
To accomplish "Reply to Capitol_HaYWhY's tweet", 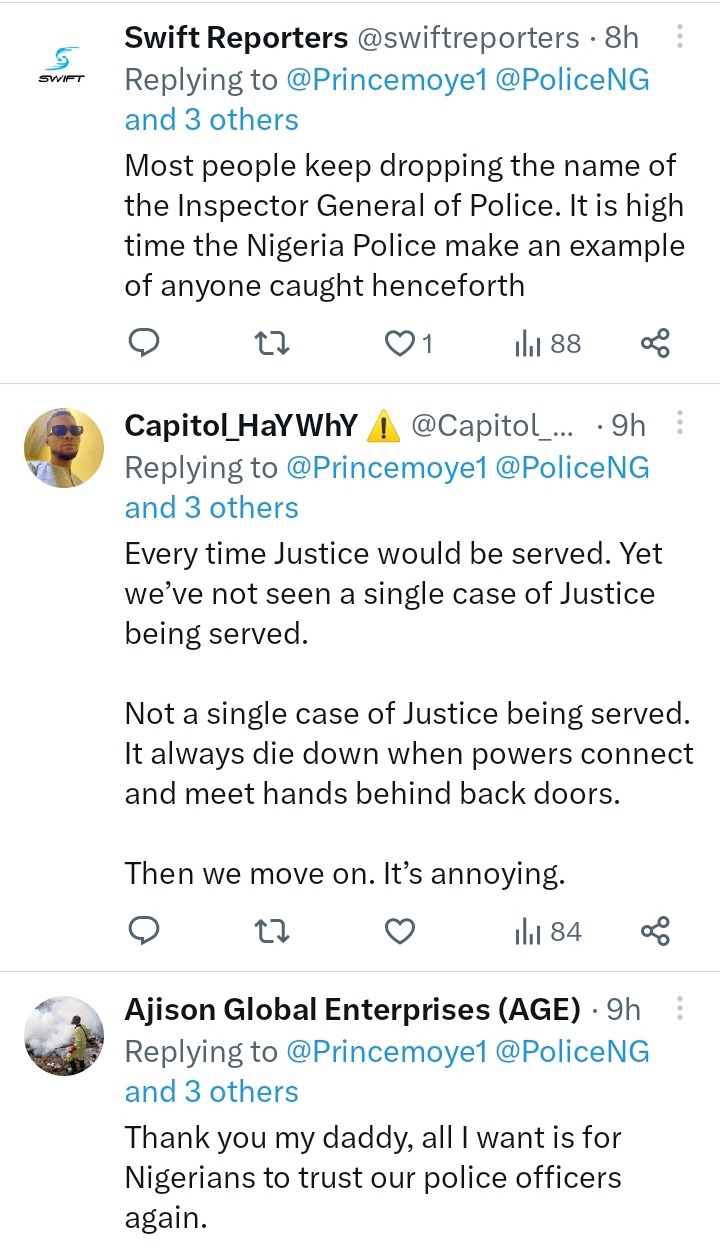I will [145, 932].
